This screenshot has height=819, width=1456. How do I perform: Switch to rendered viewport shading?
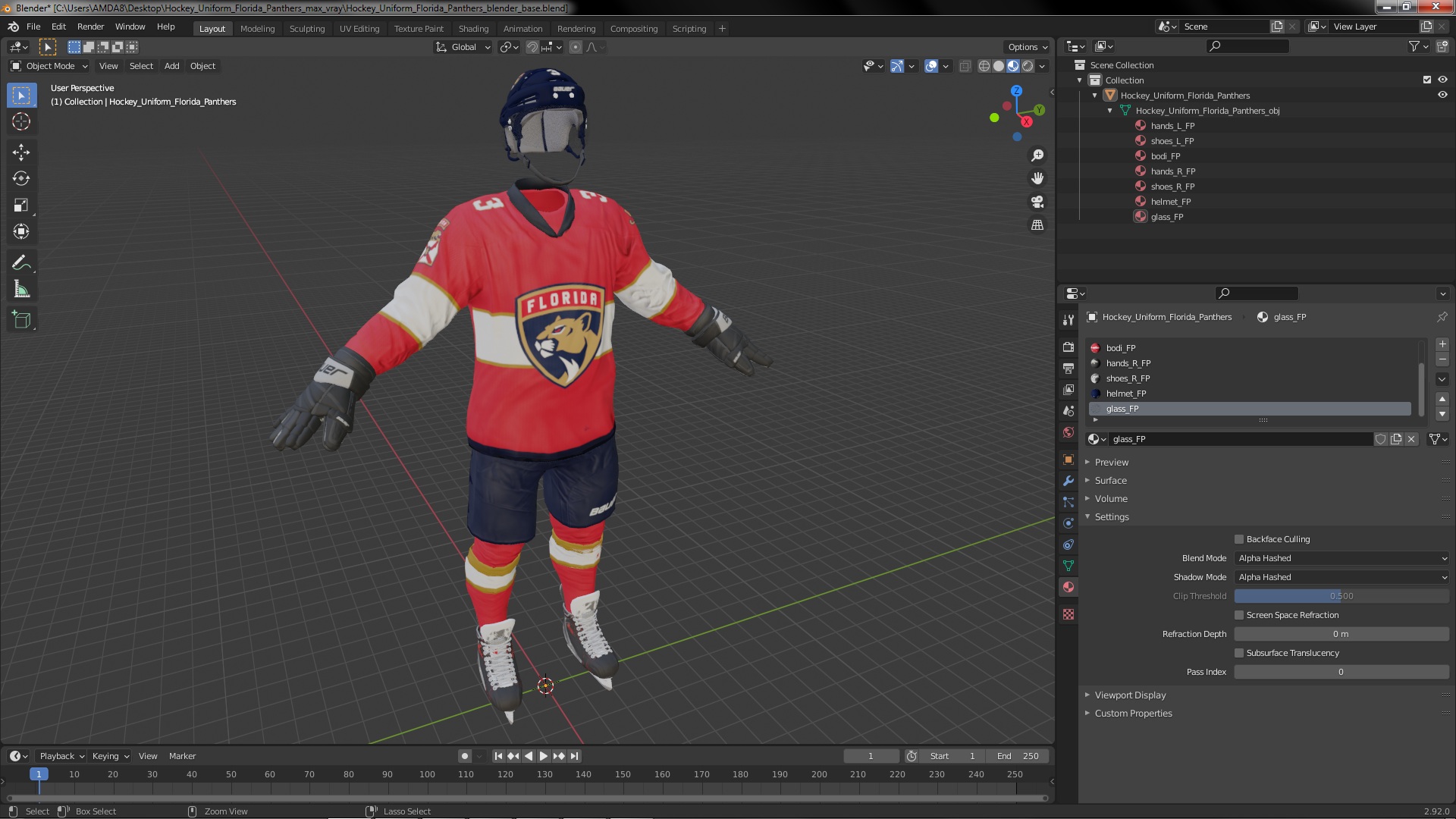click(1028, 66)
